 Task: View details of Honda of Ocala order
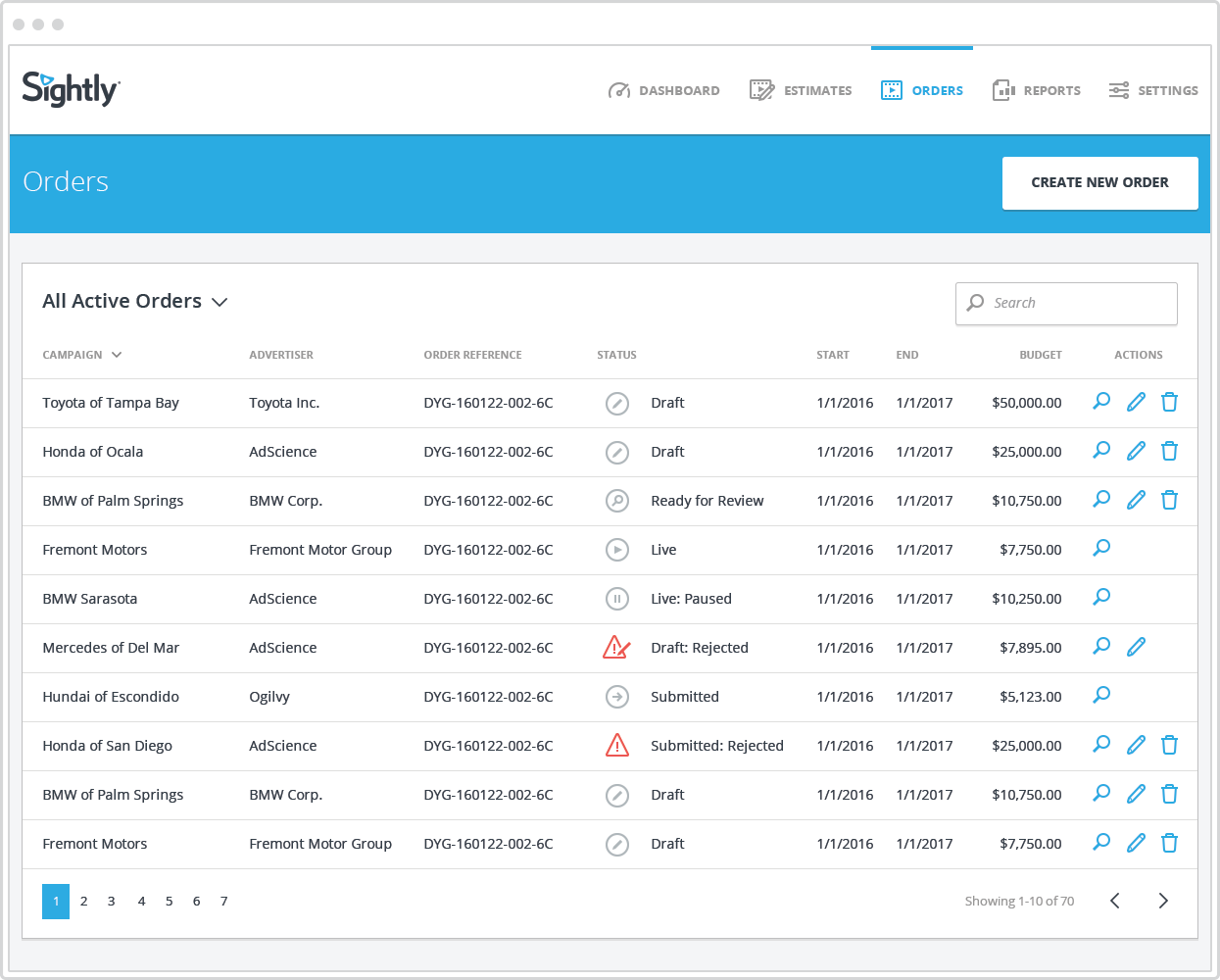1101,450
